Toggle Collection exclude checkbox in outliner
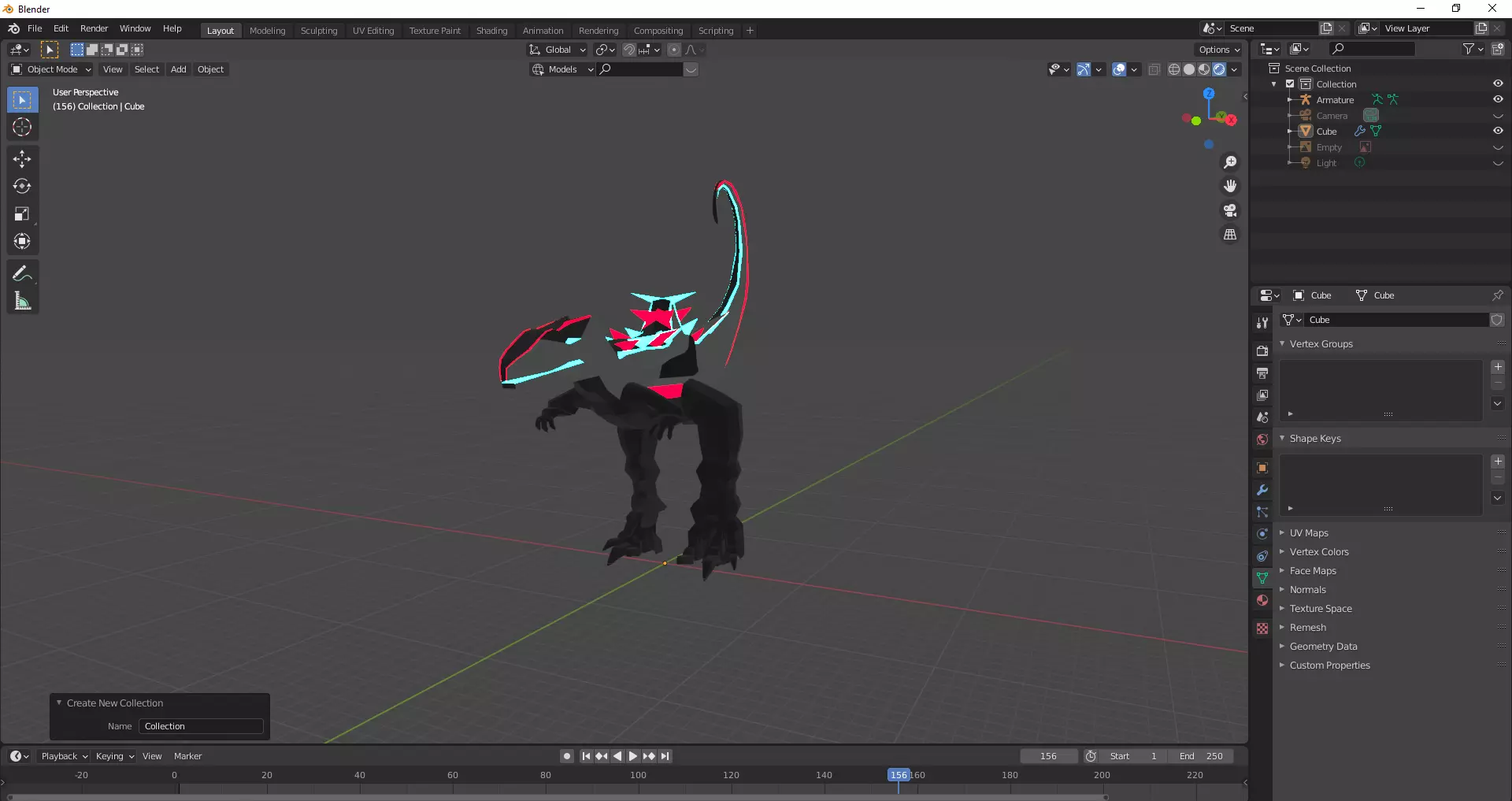This screenshot has width=1512, height=801. [1290, 84]
